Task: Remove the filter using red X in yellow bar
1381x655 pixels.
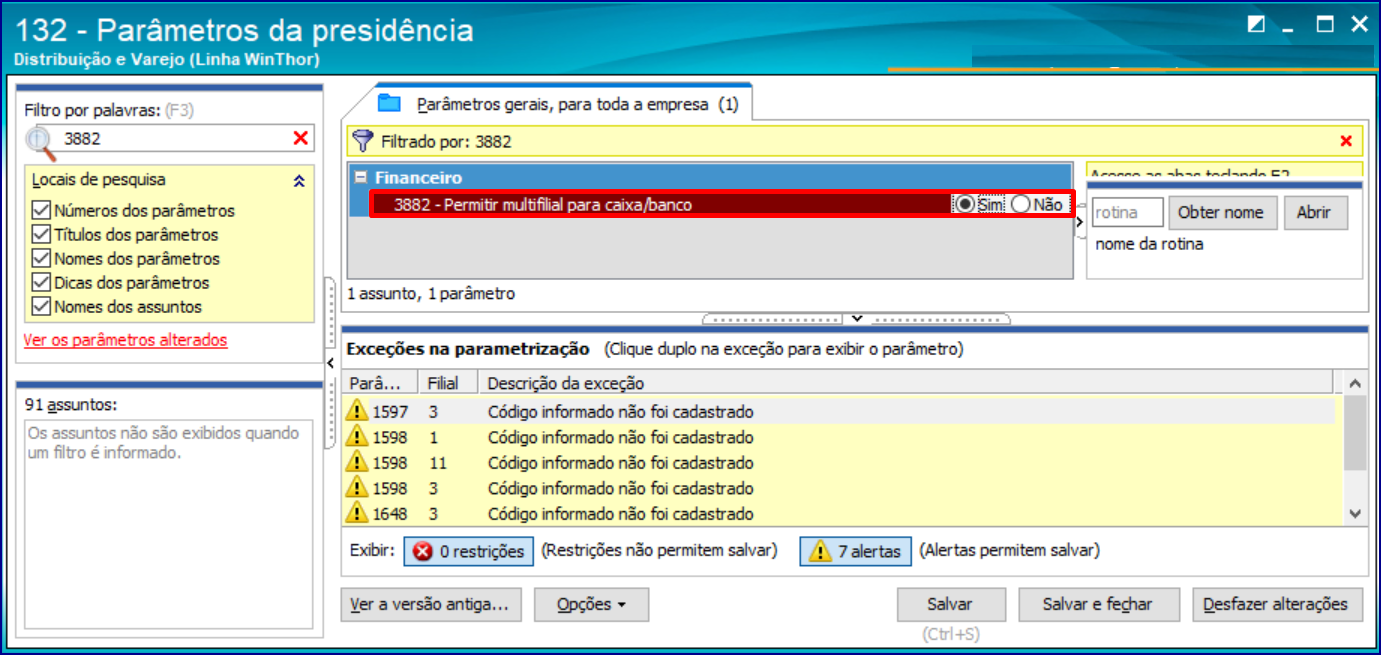Action: 1346,141
